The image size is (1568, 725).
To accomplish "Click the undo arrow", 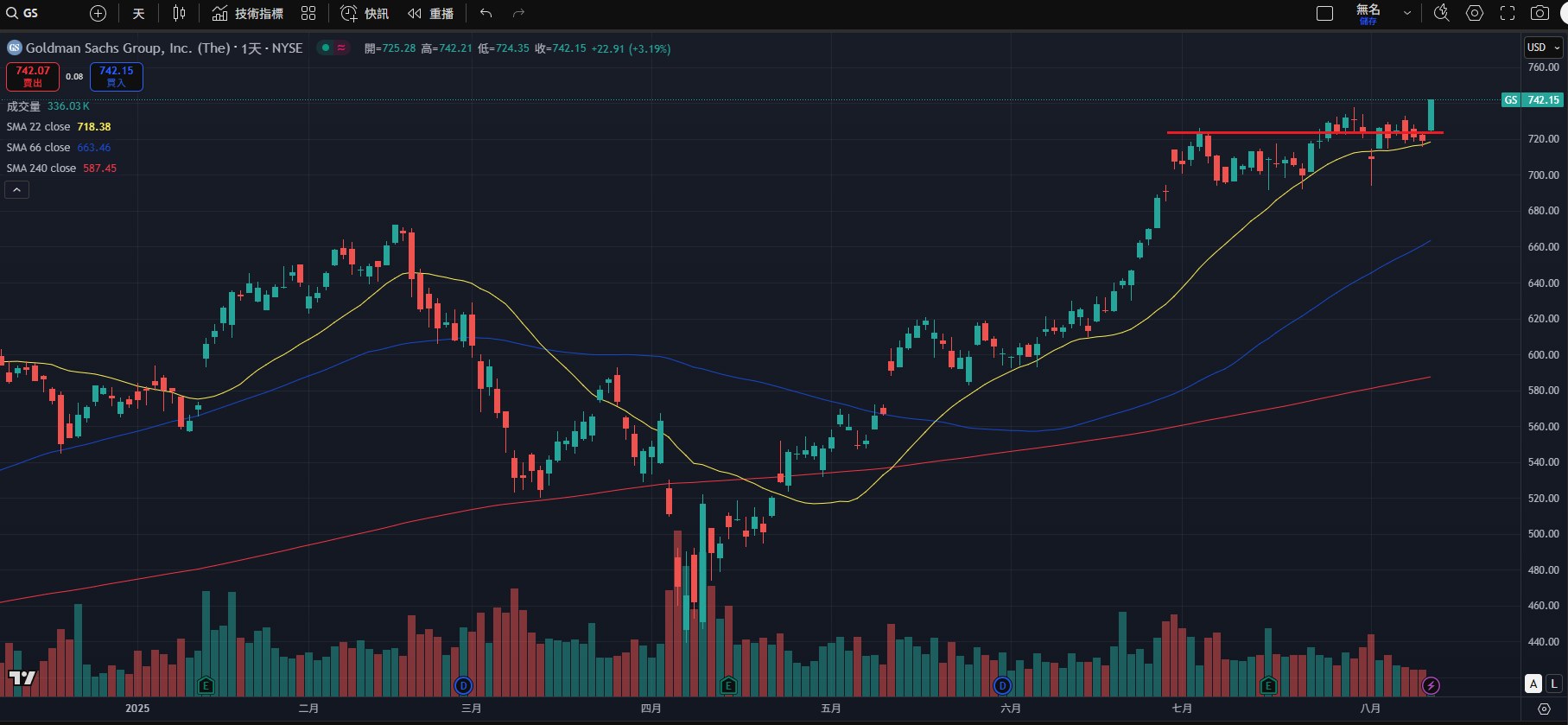I will tap(486, 13).
